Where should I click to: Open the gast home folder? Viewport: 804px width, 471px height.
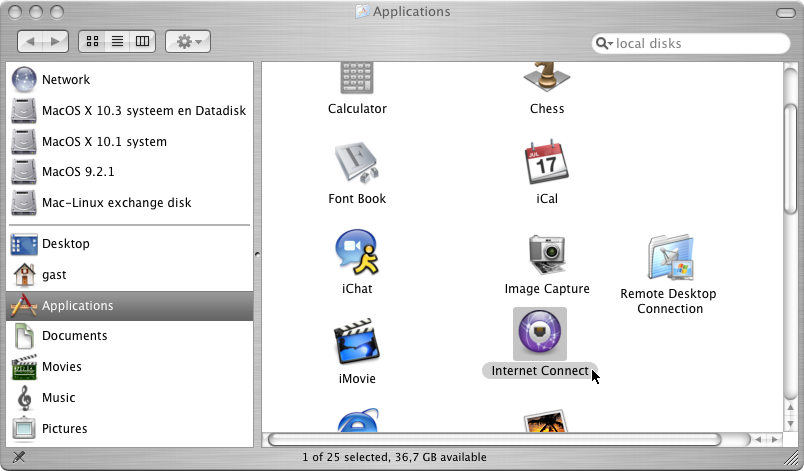[x=129, y=275]
